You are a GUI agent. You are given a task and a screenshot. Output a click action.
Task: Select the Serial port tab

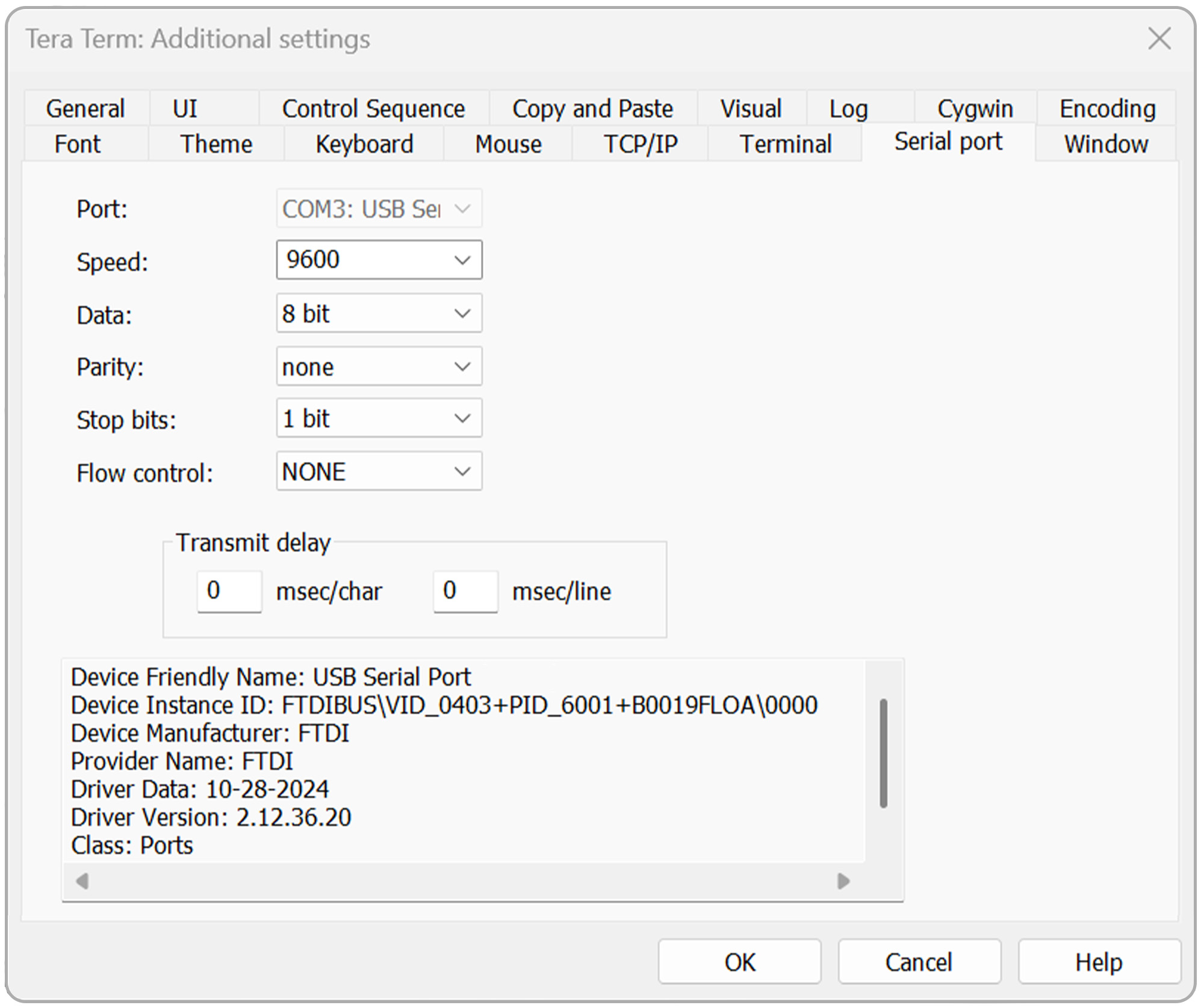tap(949, 142)
